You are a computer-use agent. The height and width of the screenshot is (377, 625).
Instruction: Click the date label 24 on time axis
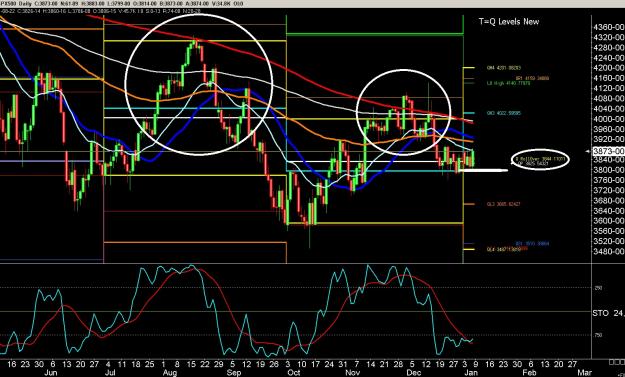[329, 365]
